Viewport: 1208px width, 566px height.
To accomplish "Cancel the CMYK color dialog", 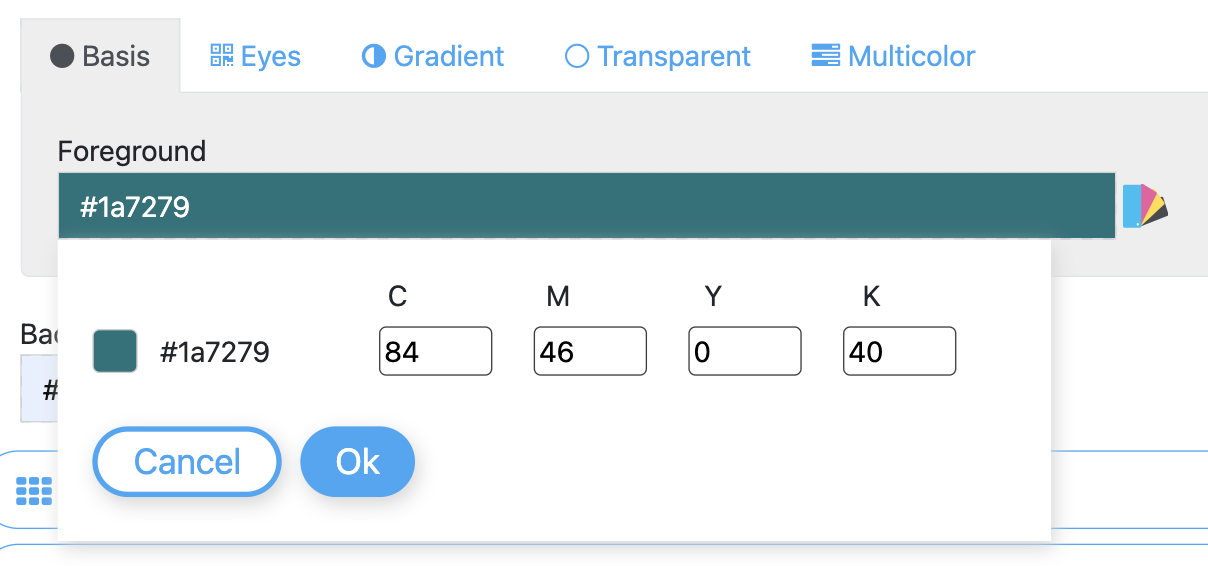I will point(187,461).
